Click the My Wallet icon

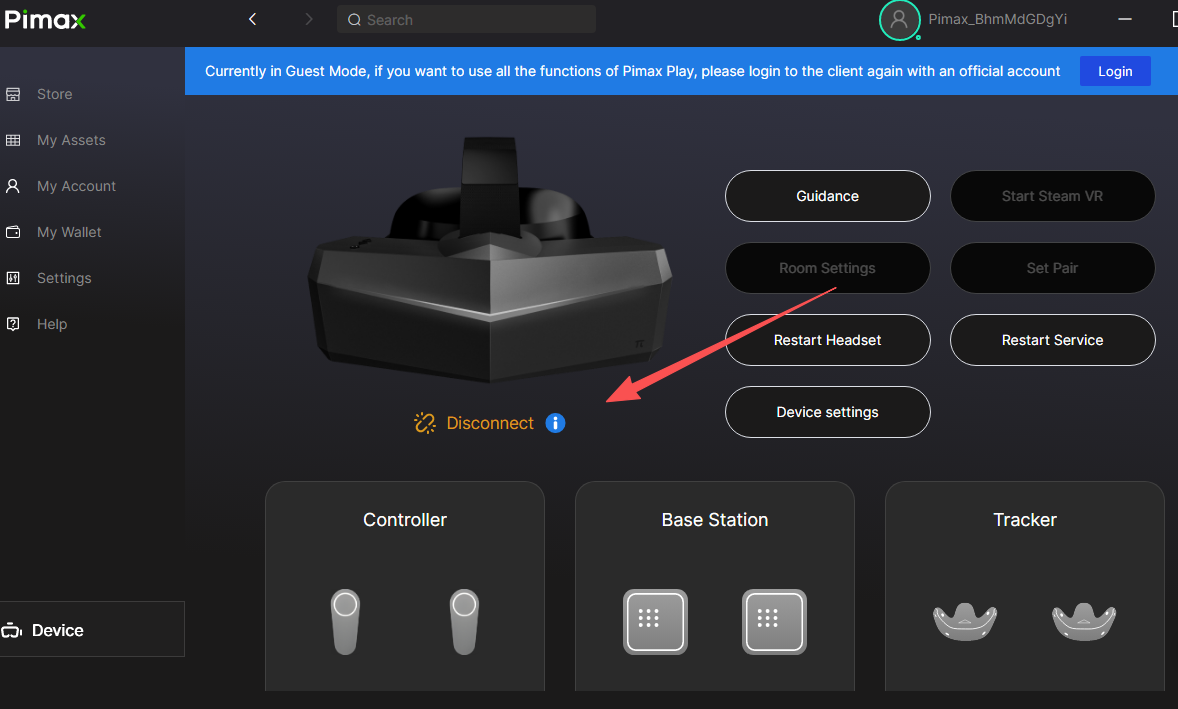pos(13,232)
